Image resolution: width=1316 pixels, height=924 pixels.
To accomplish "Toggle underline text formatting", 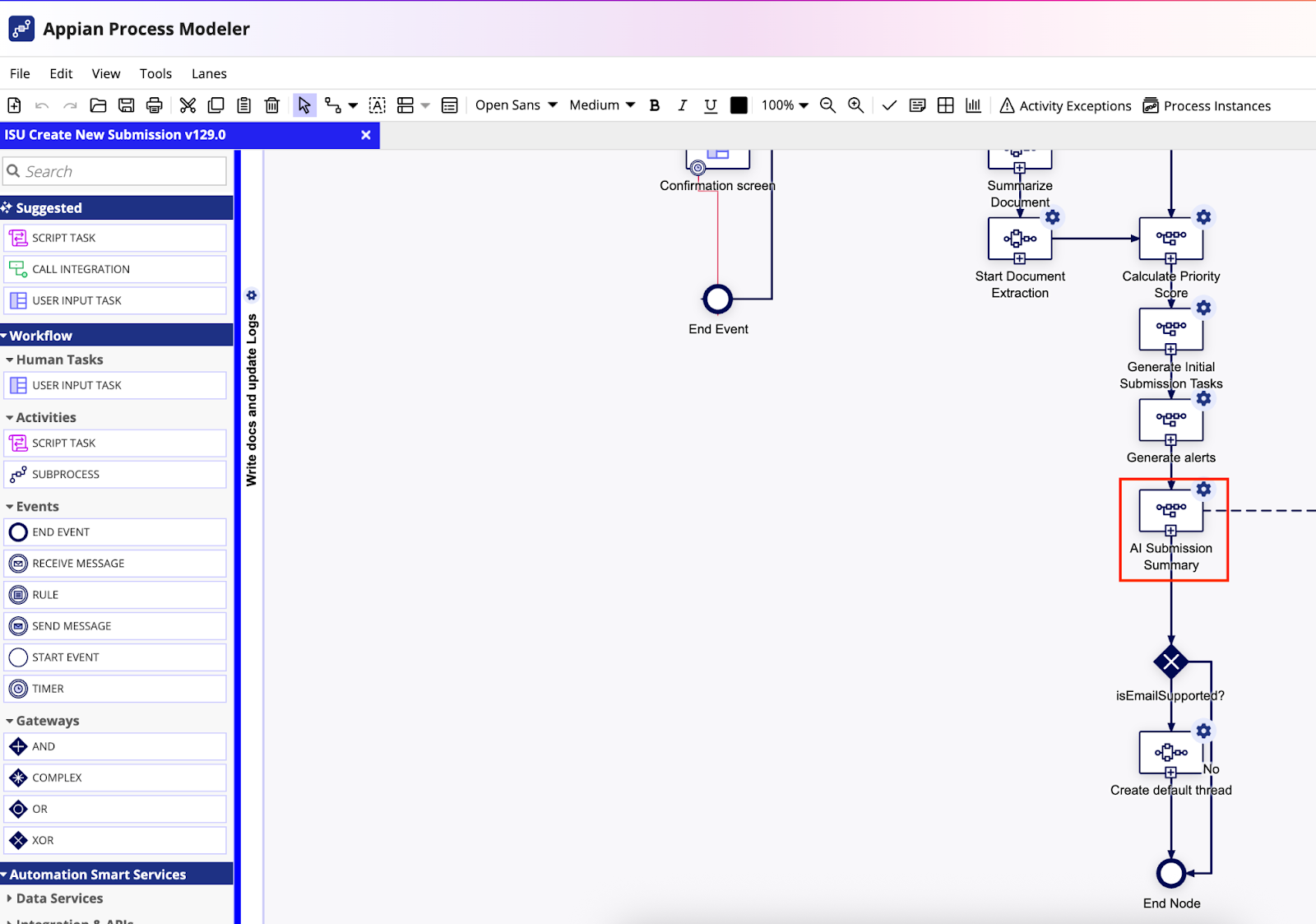I will click(x=711, y=105).
